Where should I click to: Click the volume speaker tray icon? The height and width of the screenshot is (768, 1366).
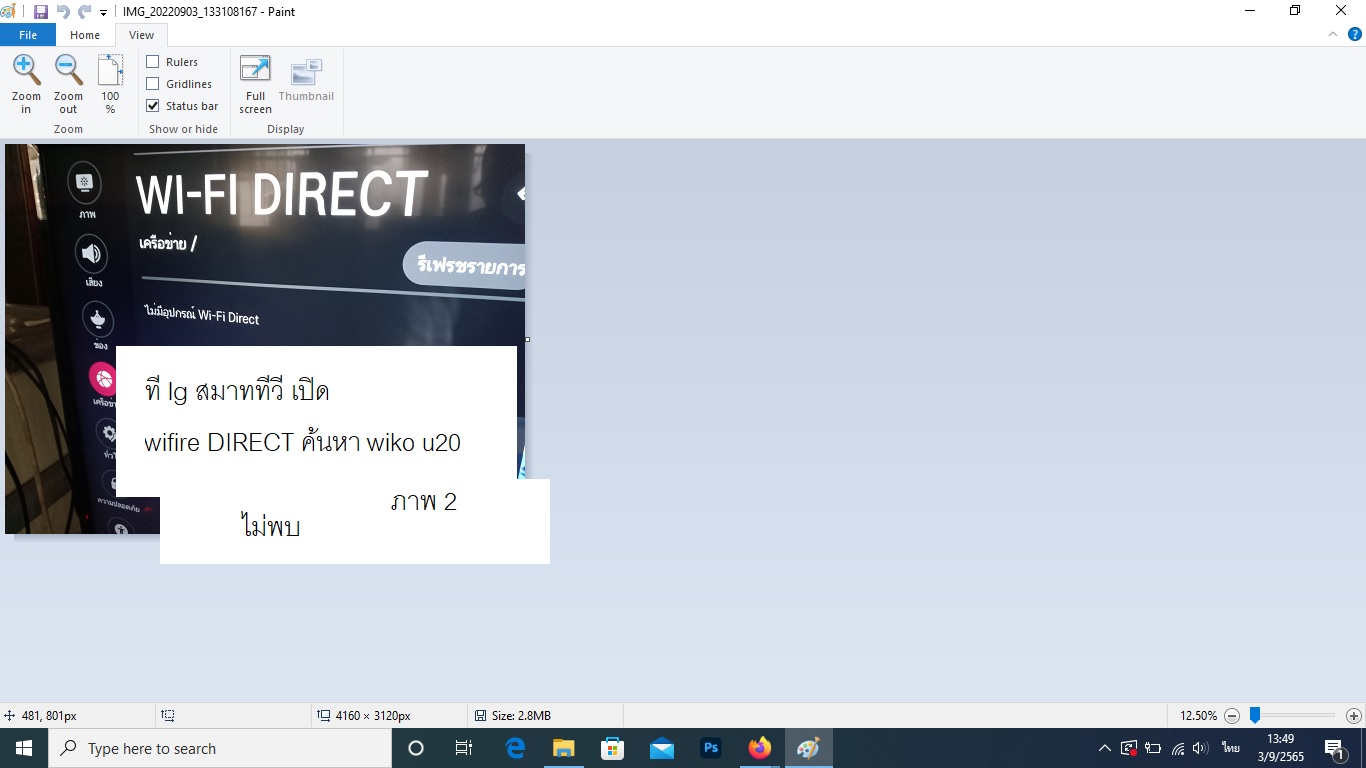click(1201, 748)
